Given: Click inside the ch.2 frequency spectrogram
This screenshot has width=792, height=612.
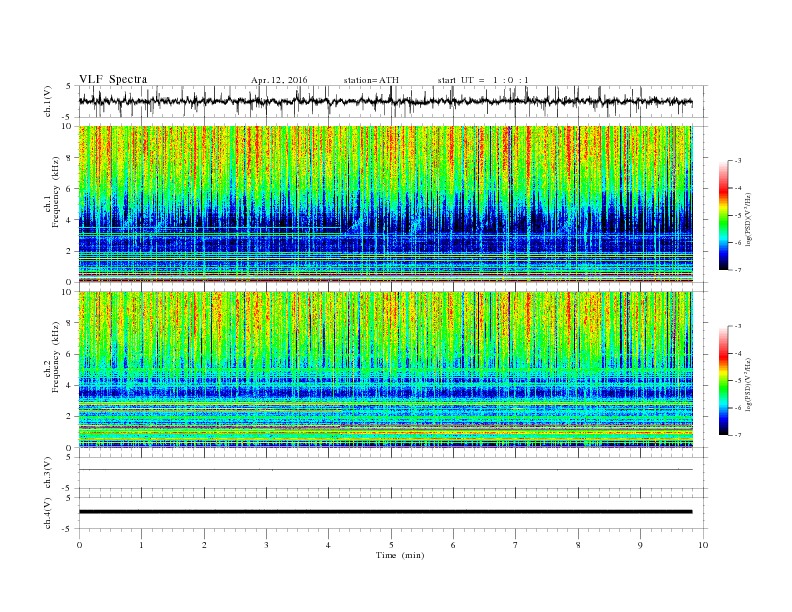Looking at the screenshot, I should pos(385,369).
